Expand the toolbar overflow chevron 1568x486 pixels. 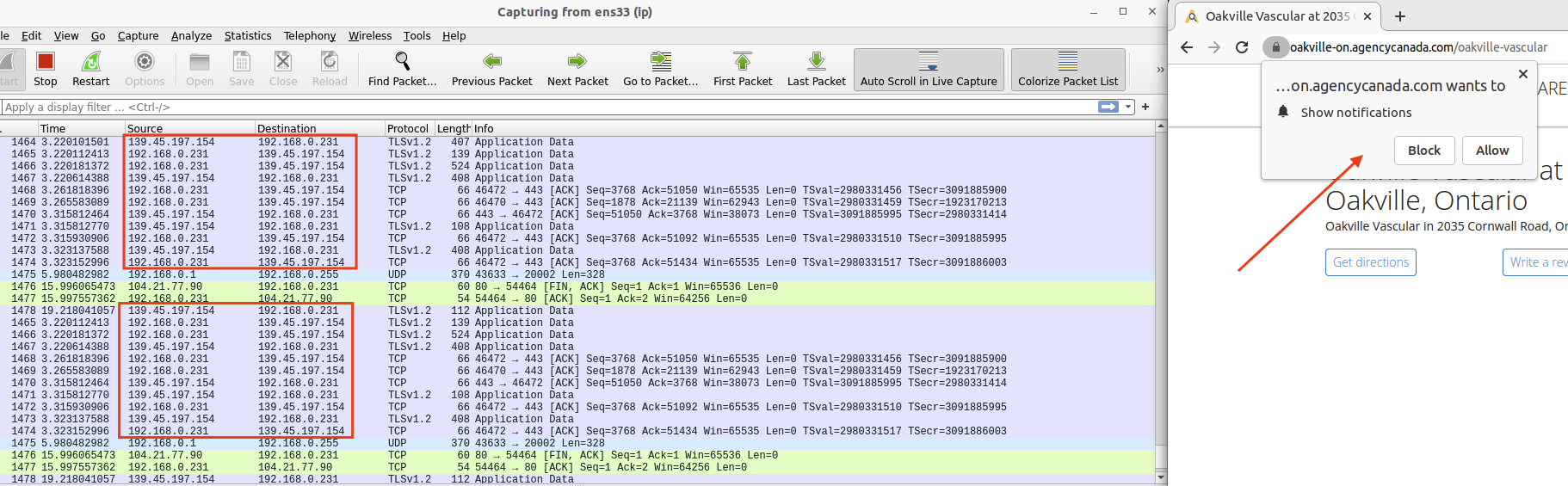(x=1159, y=70)
